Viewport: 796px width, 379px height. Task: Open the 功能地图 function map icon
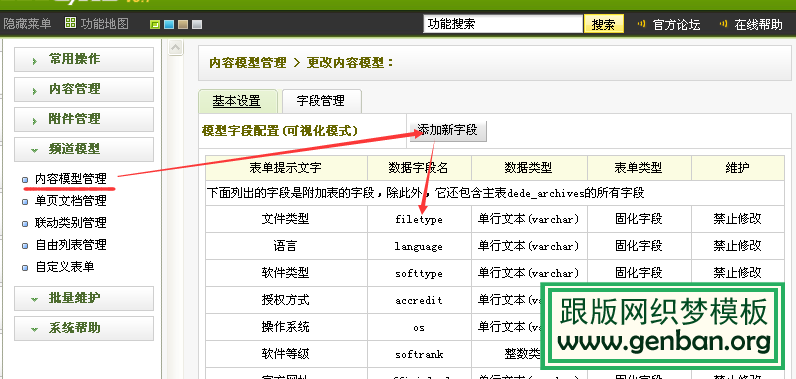coord(71,23)
